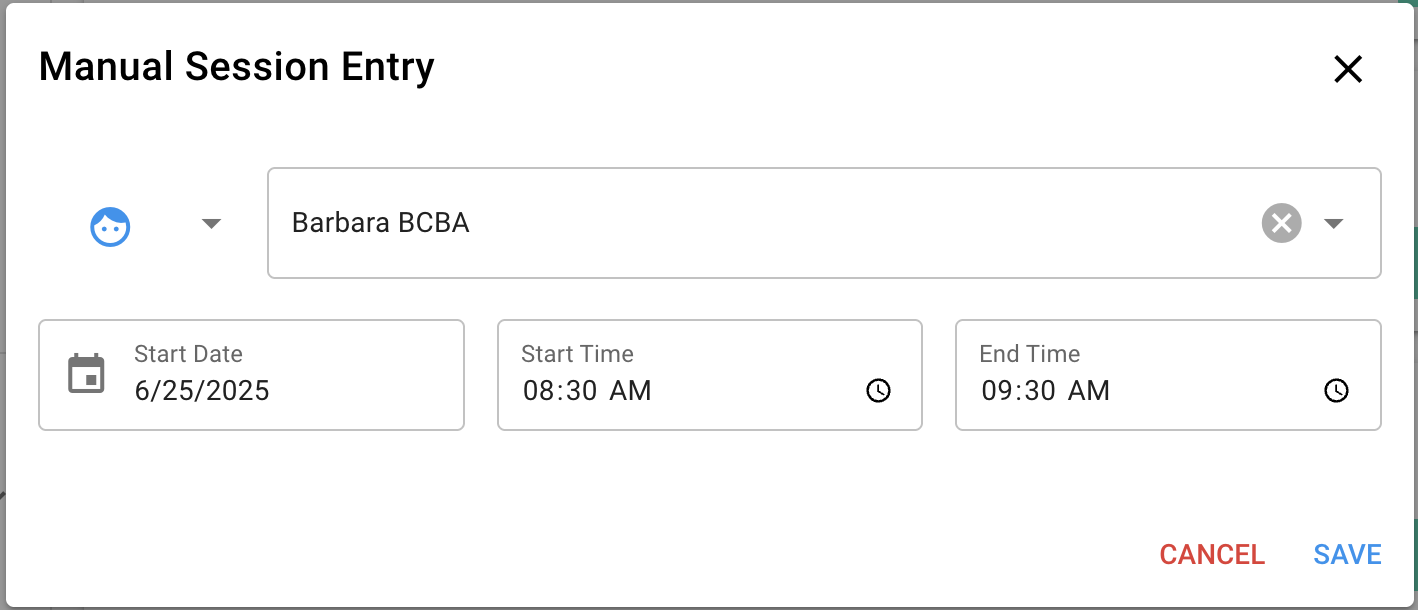Click the Start Date label
1418x610 pixels.
[x=188, y=354]
